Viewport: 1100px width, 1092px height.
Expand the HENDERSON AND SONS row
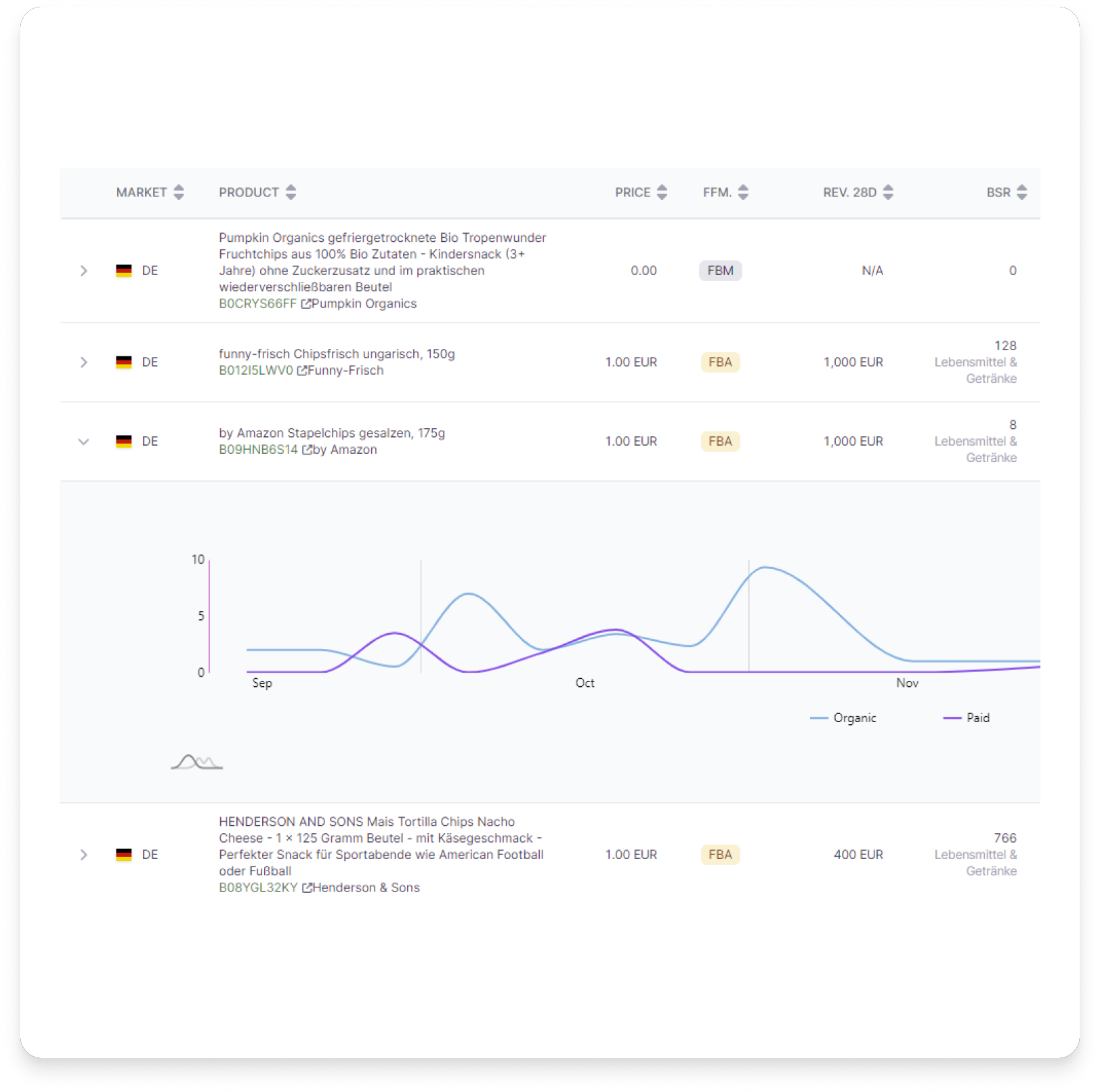pyautogui.click(x=83, y=855)
